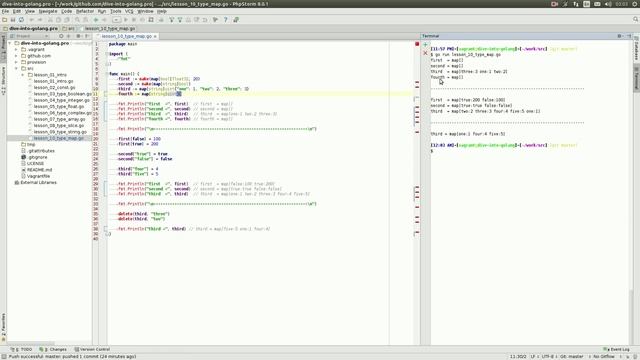Toggle the Database side panel
The width and height of the screenshot is (640, 360).
(636, 48)
